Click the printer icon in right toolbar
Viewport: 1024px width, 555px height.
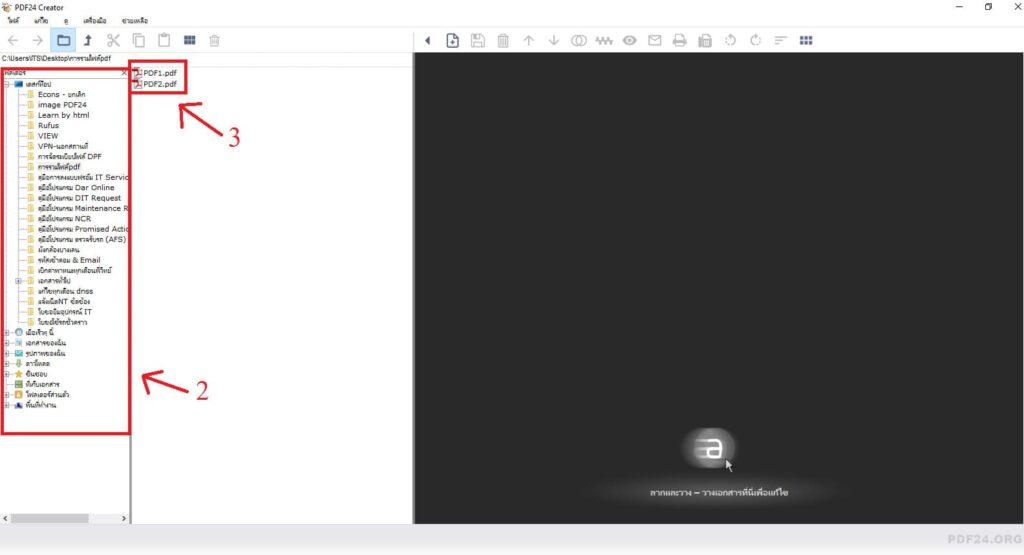pos(680,41)
